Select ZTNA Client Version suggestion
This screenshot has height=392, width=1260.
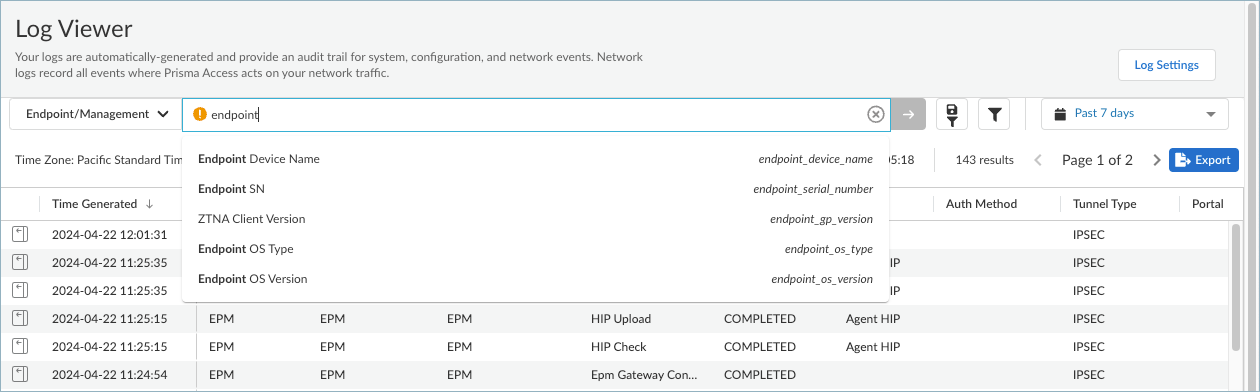535,219
